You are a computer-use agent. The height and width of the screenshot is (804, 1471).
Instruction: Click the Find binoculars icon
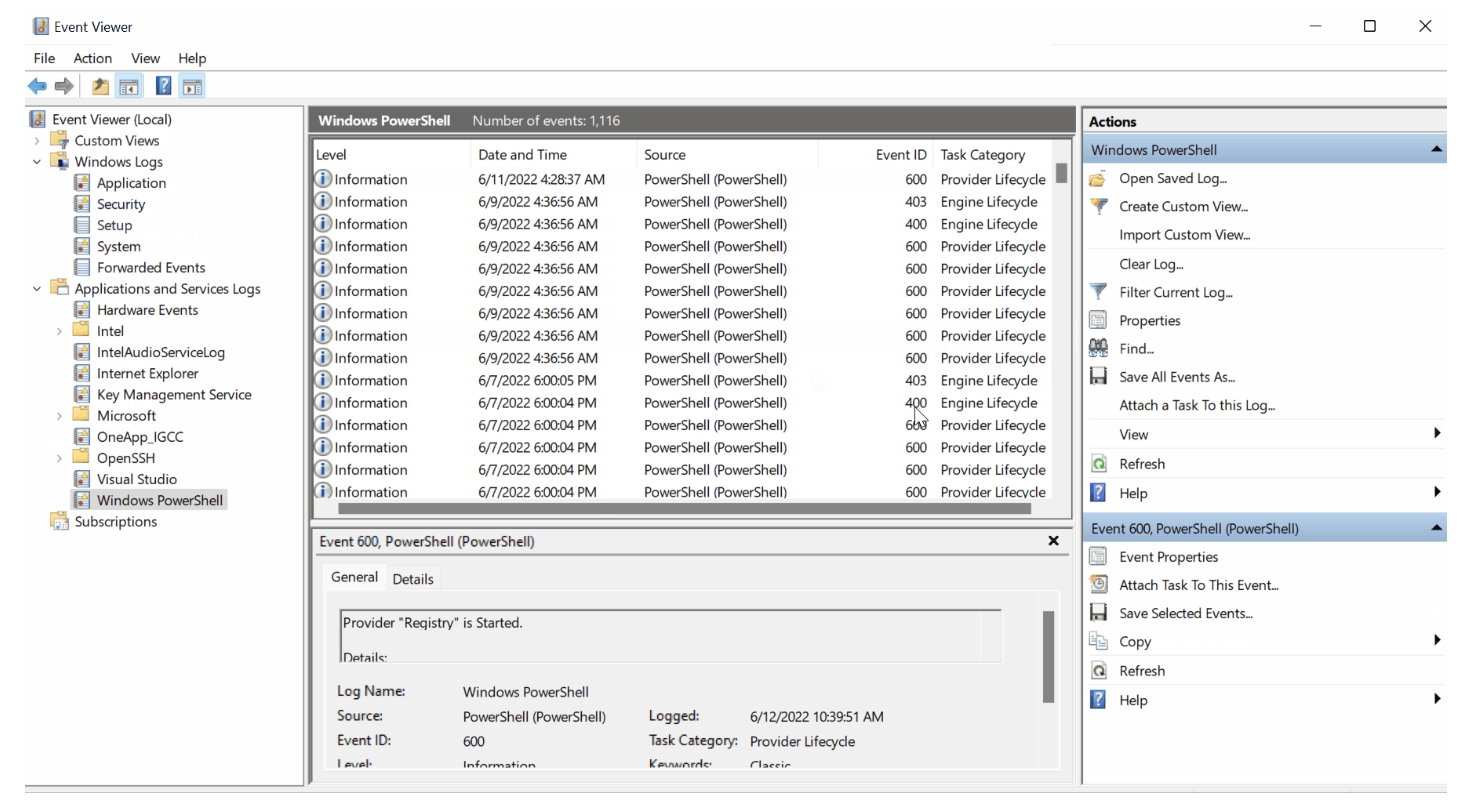(1098, 349)
